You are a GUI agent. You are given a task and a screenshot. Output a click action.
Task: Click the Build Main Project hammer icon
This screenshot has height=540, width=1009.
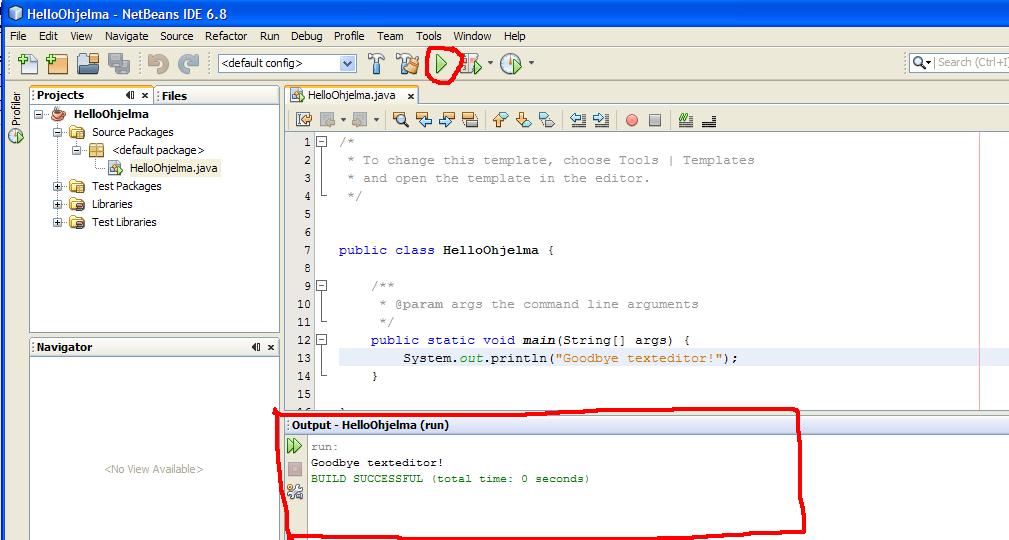pyautogui.click(x=376, y=63)
